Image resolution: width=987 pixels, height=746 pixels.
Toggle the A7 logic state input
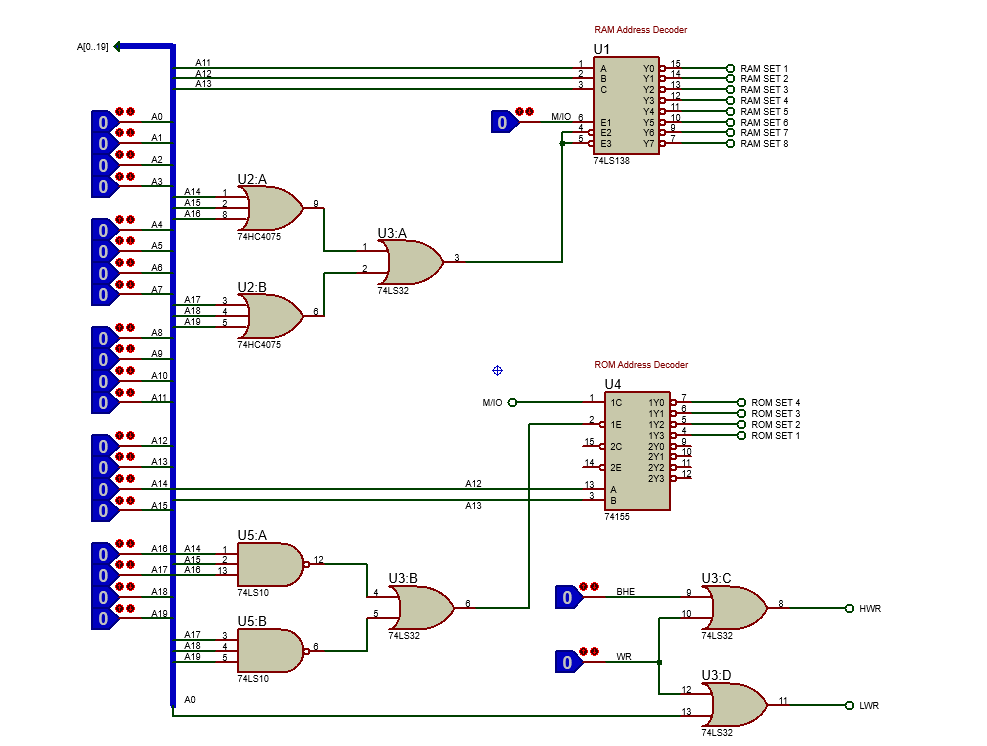pyautogui.click(x=103, y=295)
